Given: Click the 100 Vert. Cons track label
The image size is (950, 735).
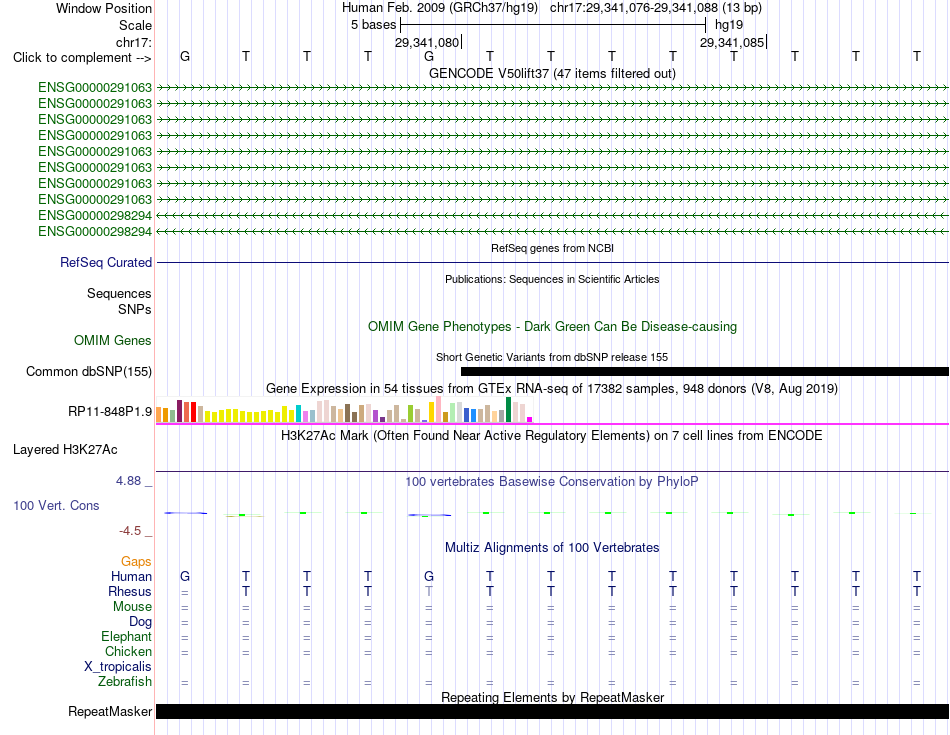Looking at the screenshot, I should [x=56, y=505].
